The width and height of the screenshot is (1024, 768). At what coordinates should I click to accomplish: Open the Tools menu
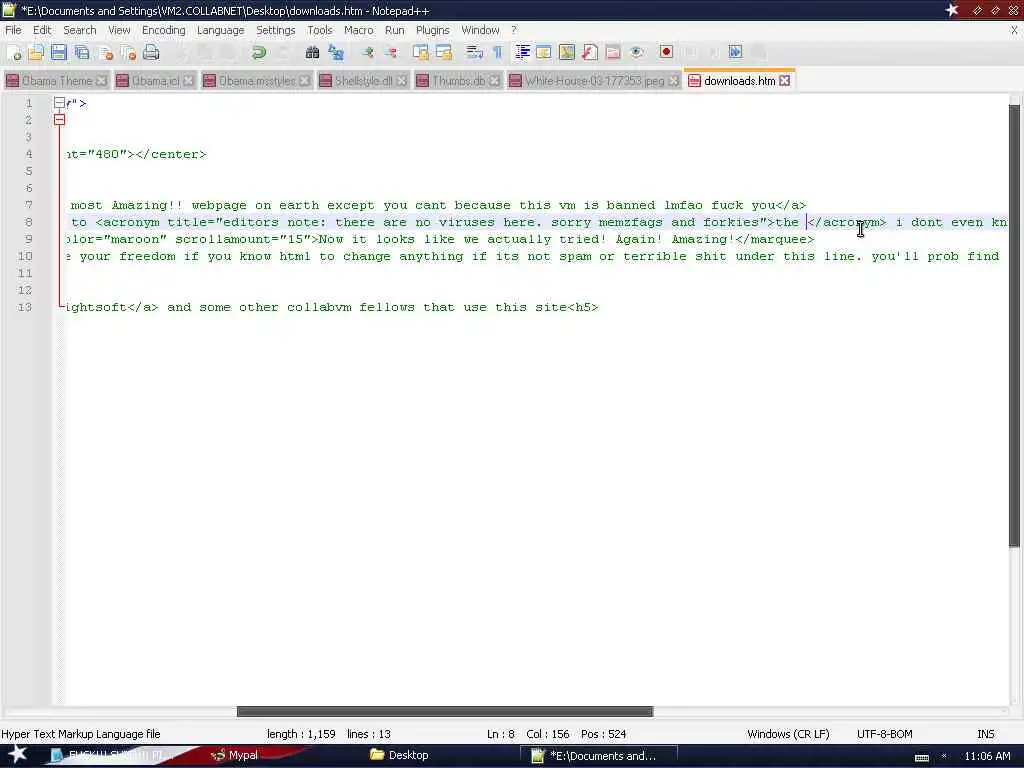tap(319, 30)
